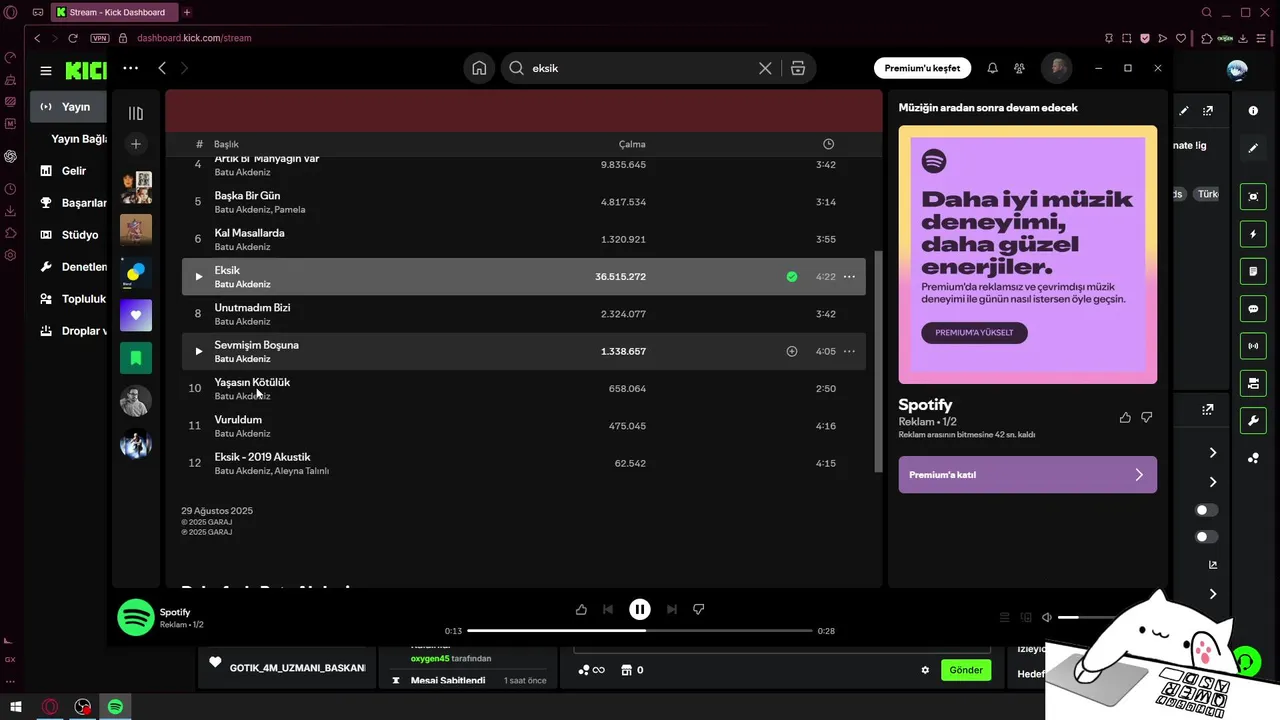Select track Vuruldum

pyautogui.click(x=523, y=426)
